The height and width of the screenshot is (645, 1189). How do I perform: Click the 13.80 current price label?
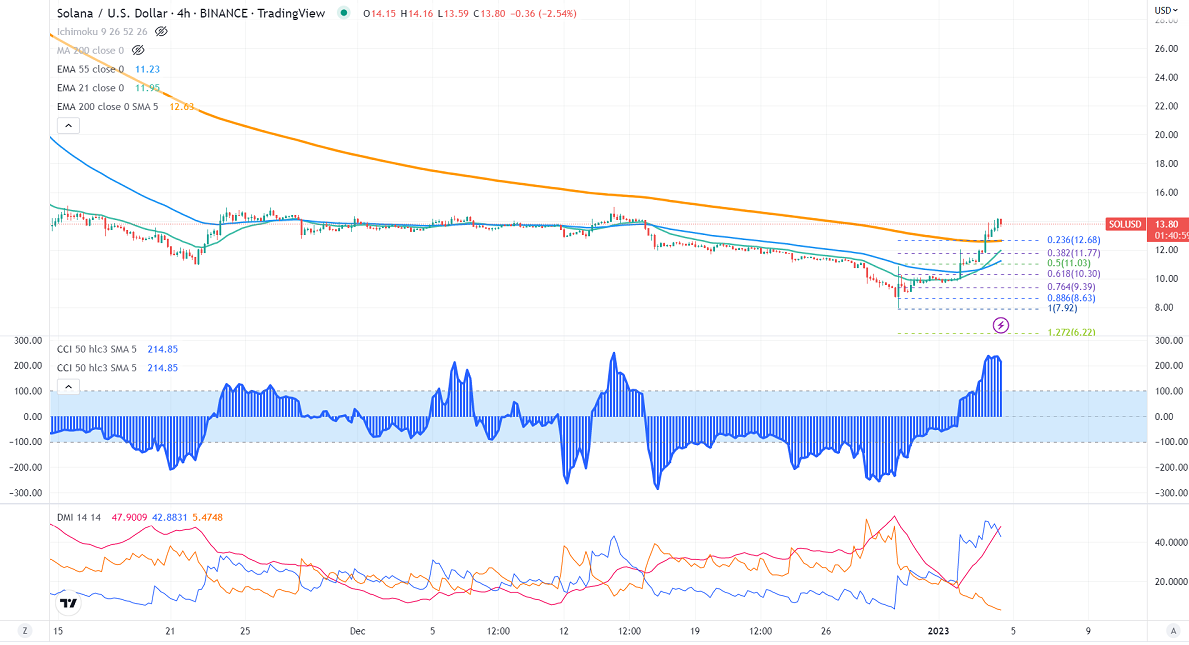[1166, 224]
